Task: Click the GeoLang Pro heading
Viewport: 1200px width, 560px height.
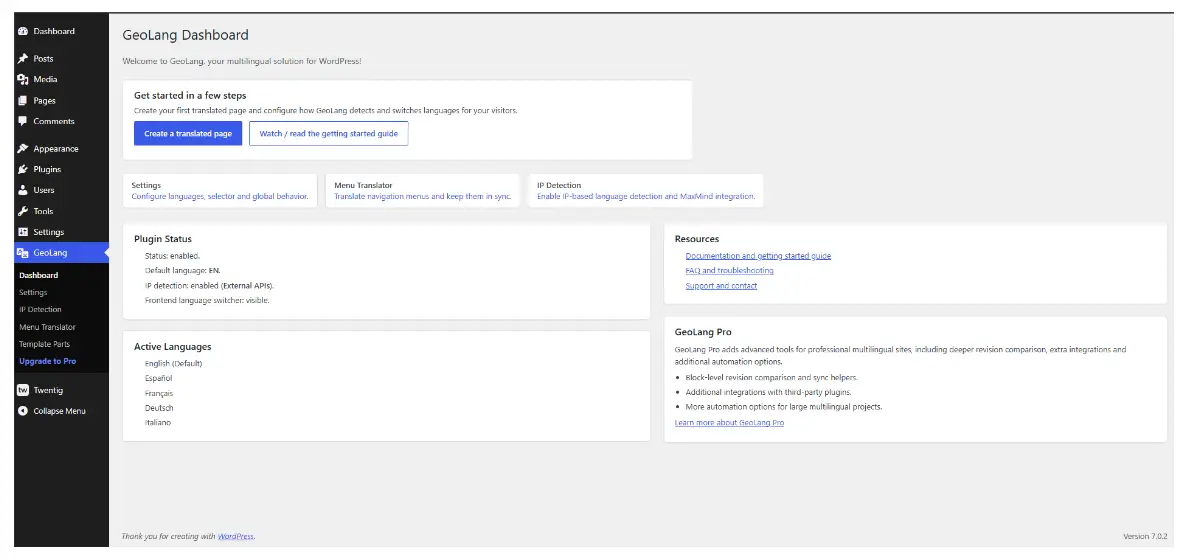Action: click(x=704, y=332)
